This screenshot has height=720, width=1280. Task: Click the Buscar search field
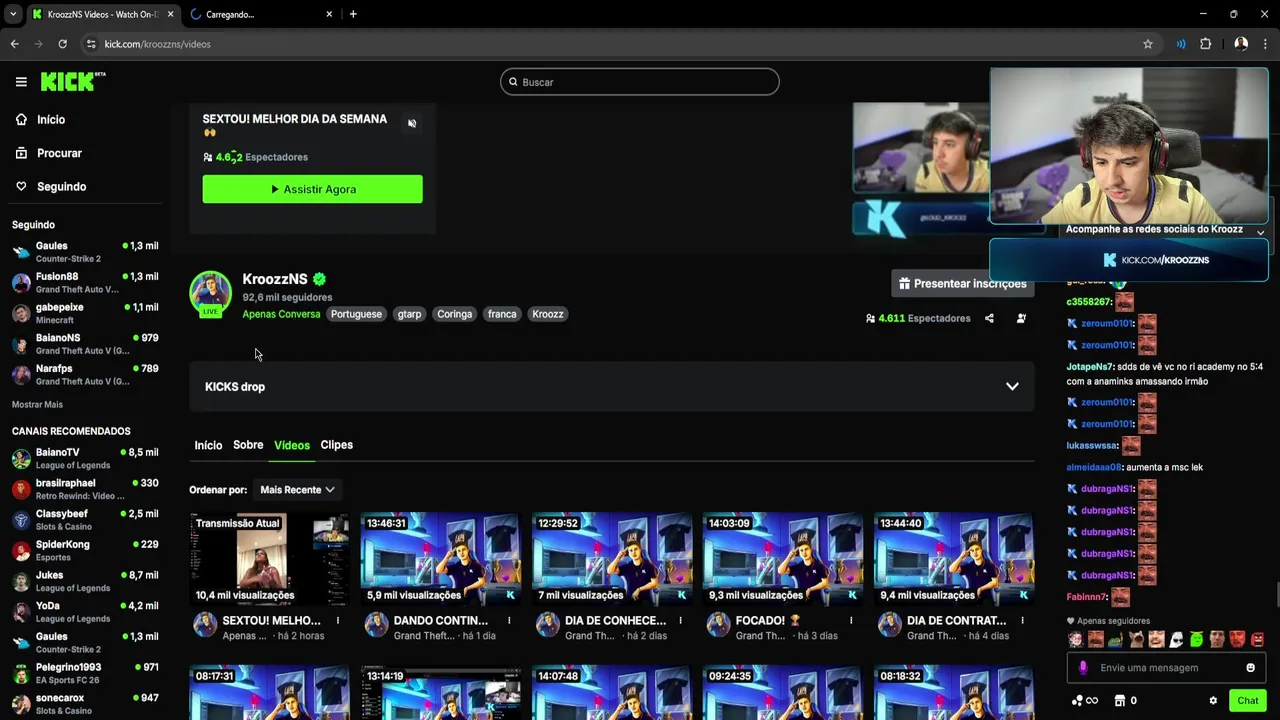tap(640, 82)
